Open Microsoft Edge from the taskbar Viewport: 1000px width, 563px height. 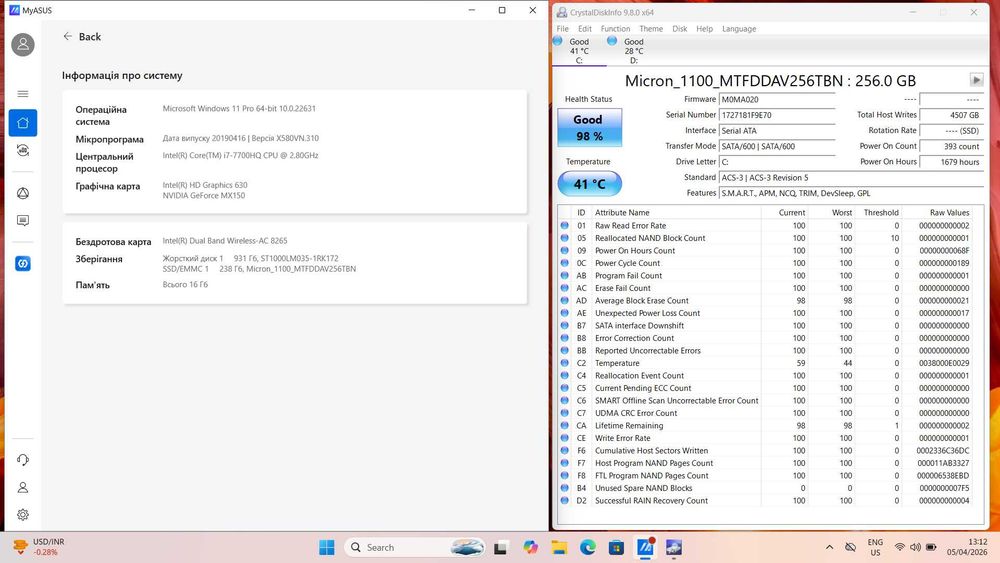(x=587, y=547)
